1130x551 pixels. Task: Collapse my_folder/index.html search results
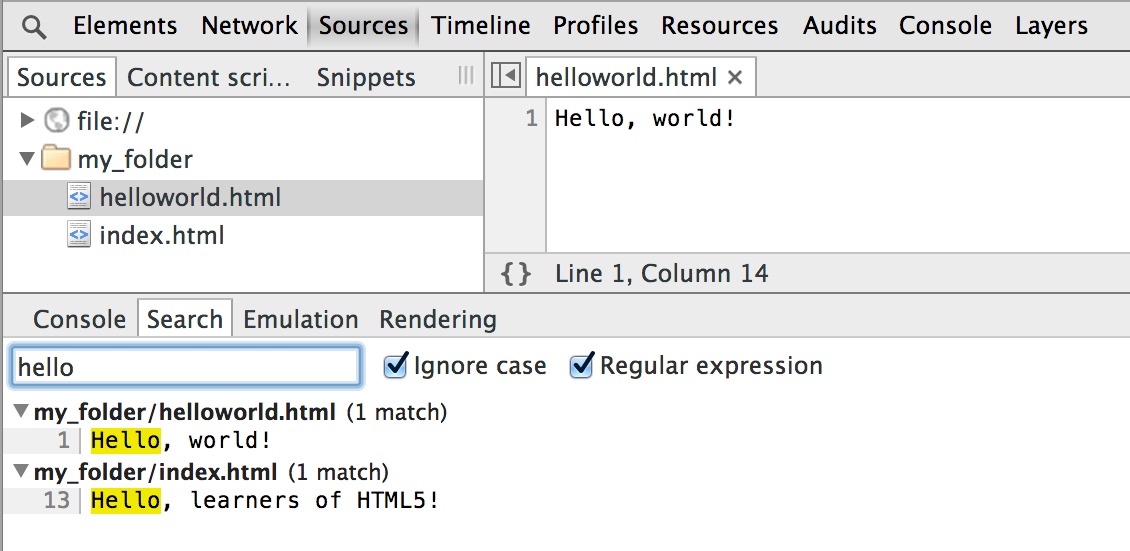(21, 472)
